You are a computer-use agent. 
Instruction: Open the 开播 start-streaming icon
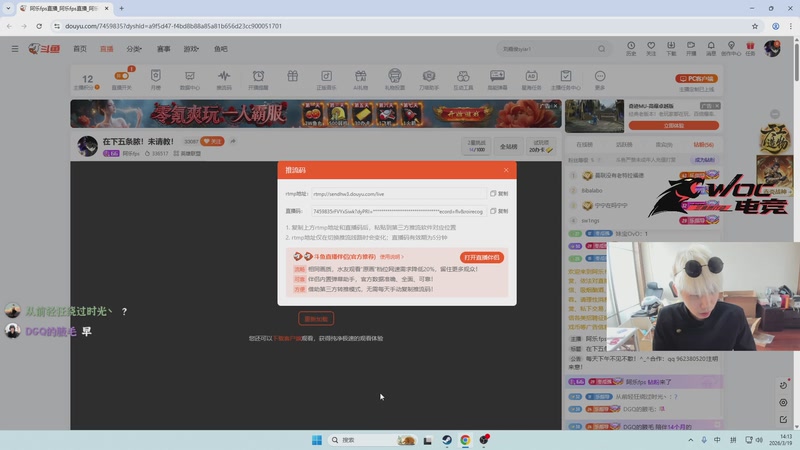tap(691, 48)
